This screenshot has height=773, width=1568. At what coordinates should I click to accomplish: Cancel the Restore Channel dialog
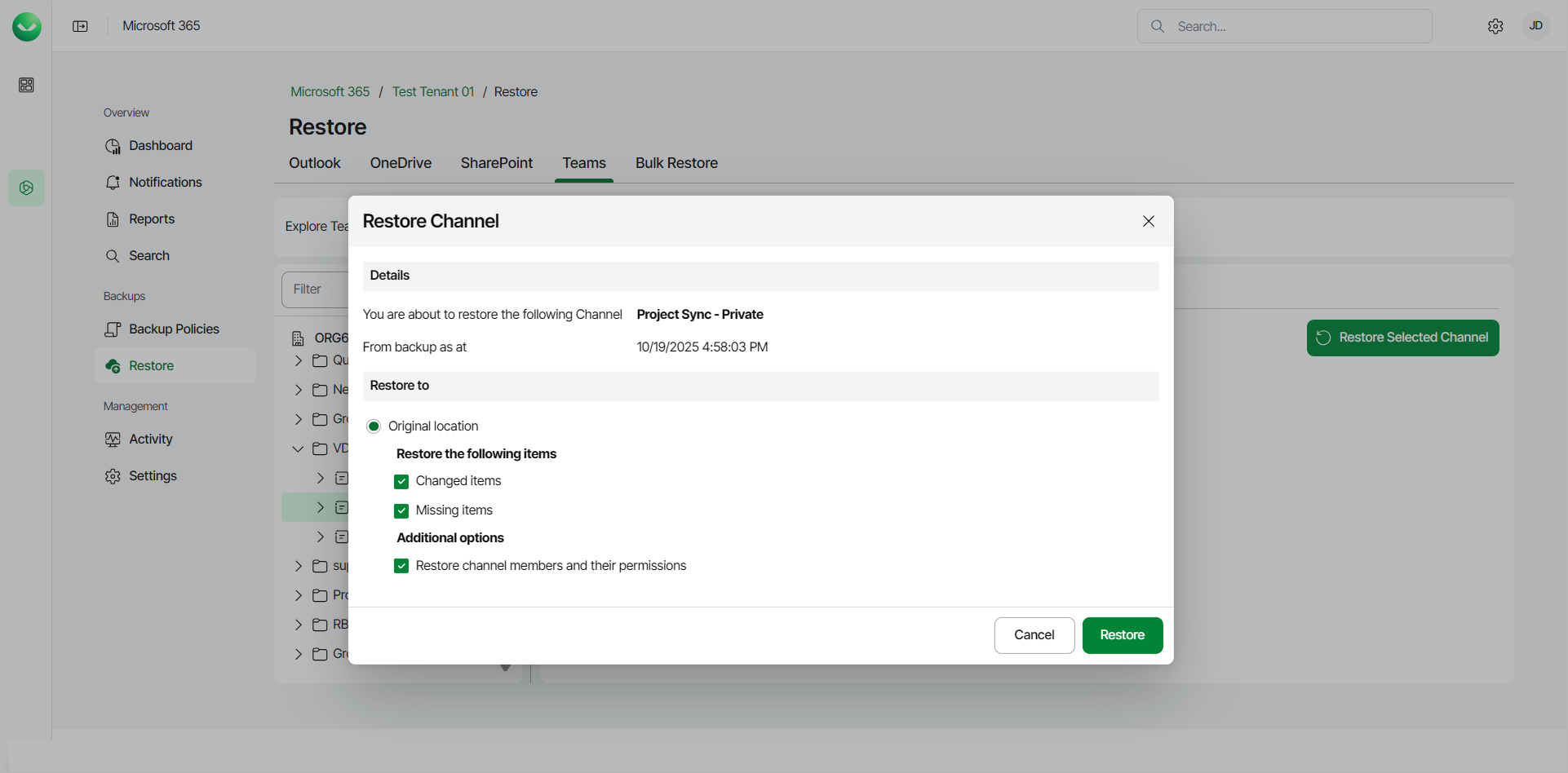1034,635
